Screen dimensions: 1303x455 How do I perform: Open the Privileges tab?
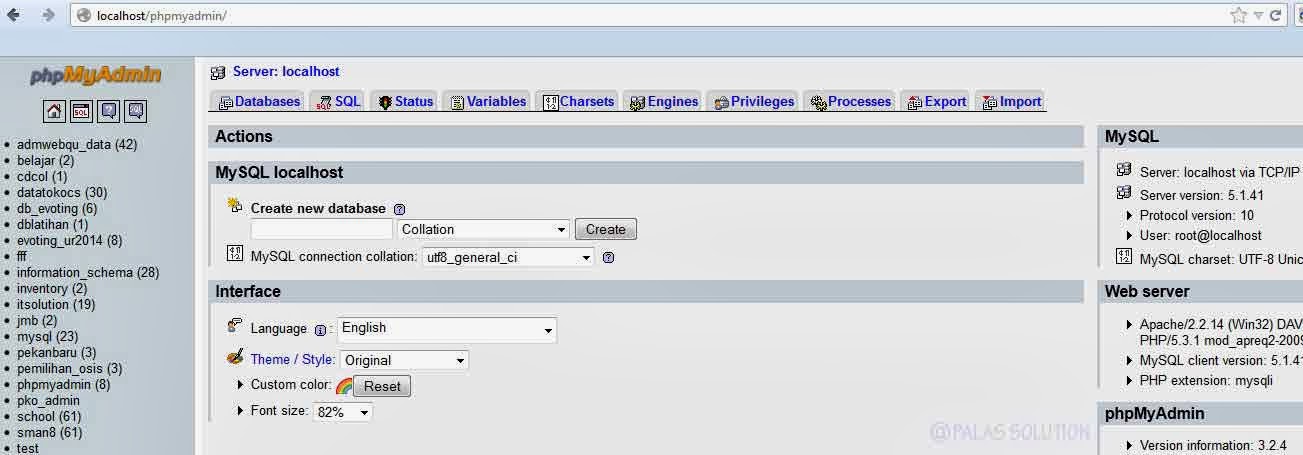754,101
